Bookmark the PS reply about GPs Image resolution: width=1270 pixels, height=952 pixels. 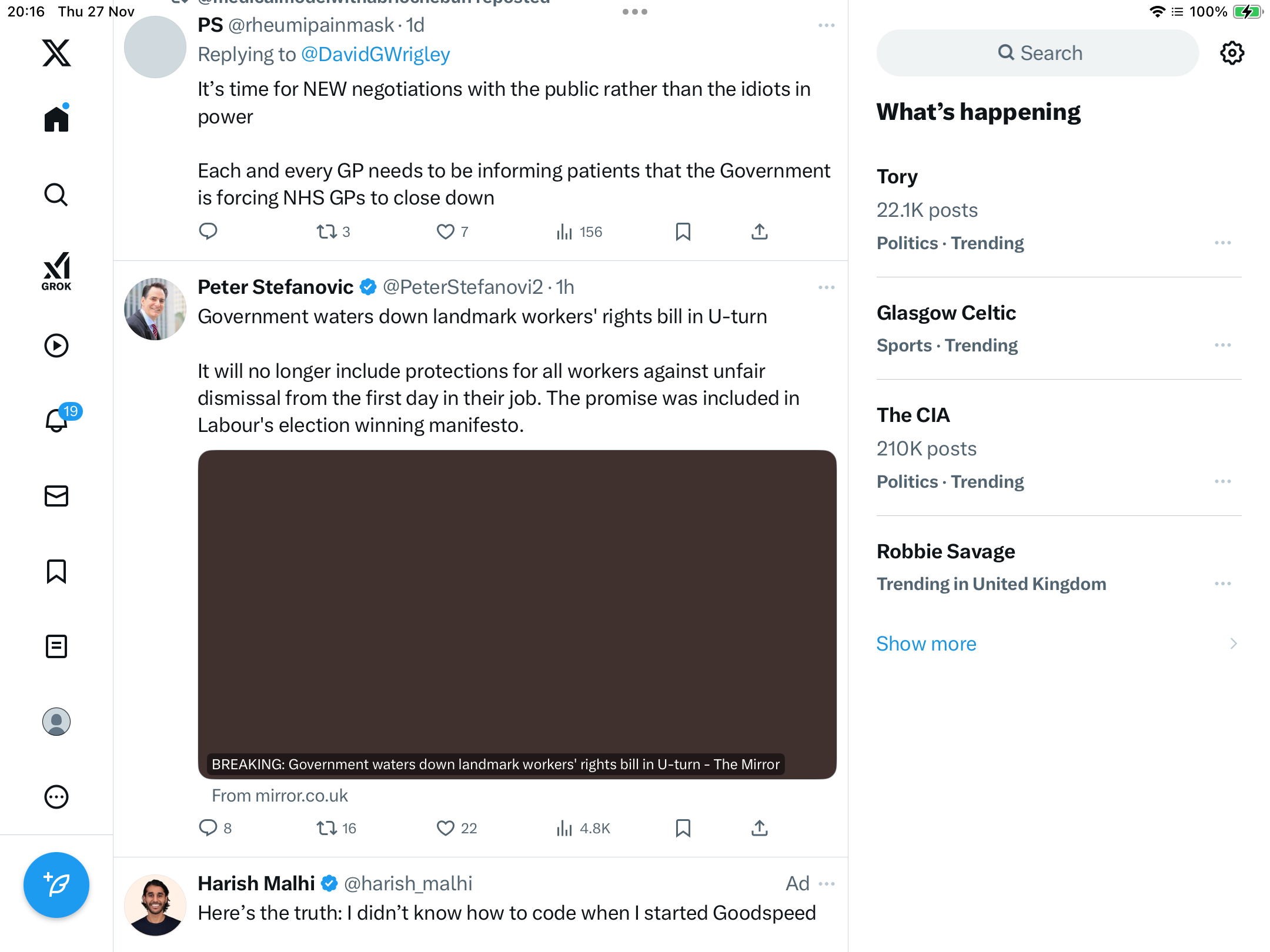pos(683,232)
